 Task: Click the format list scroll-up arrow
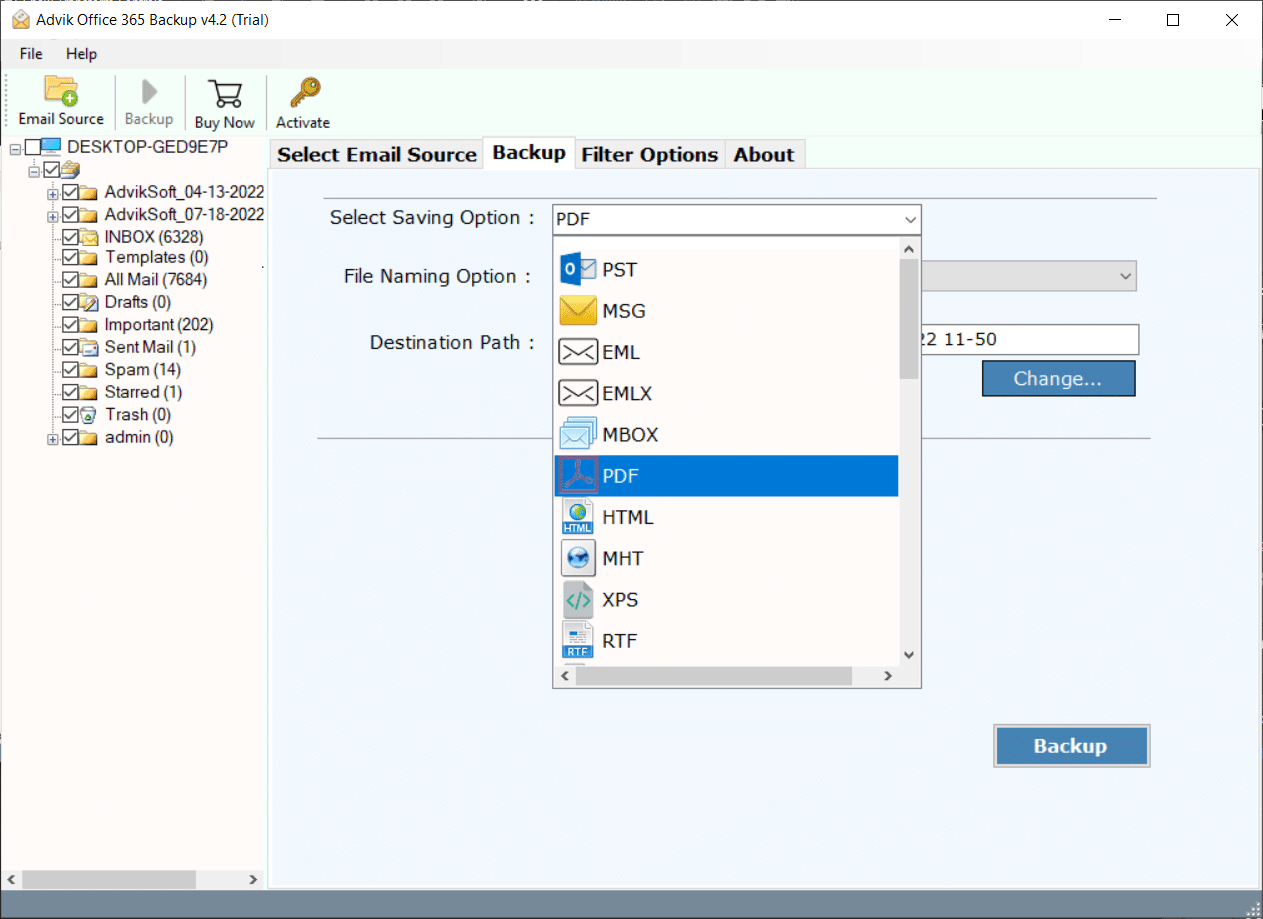point(909,250)
